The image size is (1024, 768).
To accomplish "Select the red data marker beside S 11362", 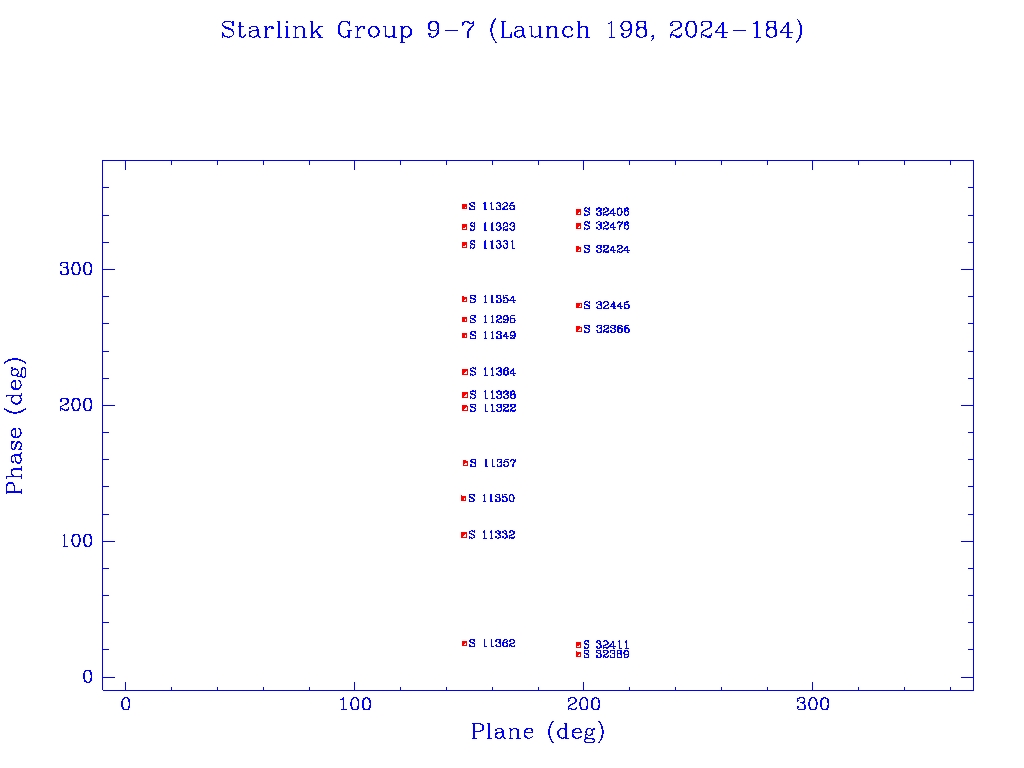I will click(464, 643).
